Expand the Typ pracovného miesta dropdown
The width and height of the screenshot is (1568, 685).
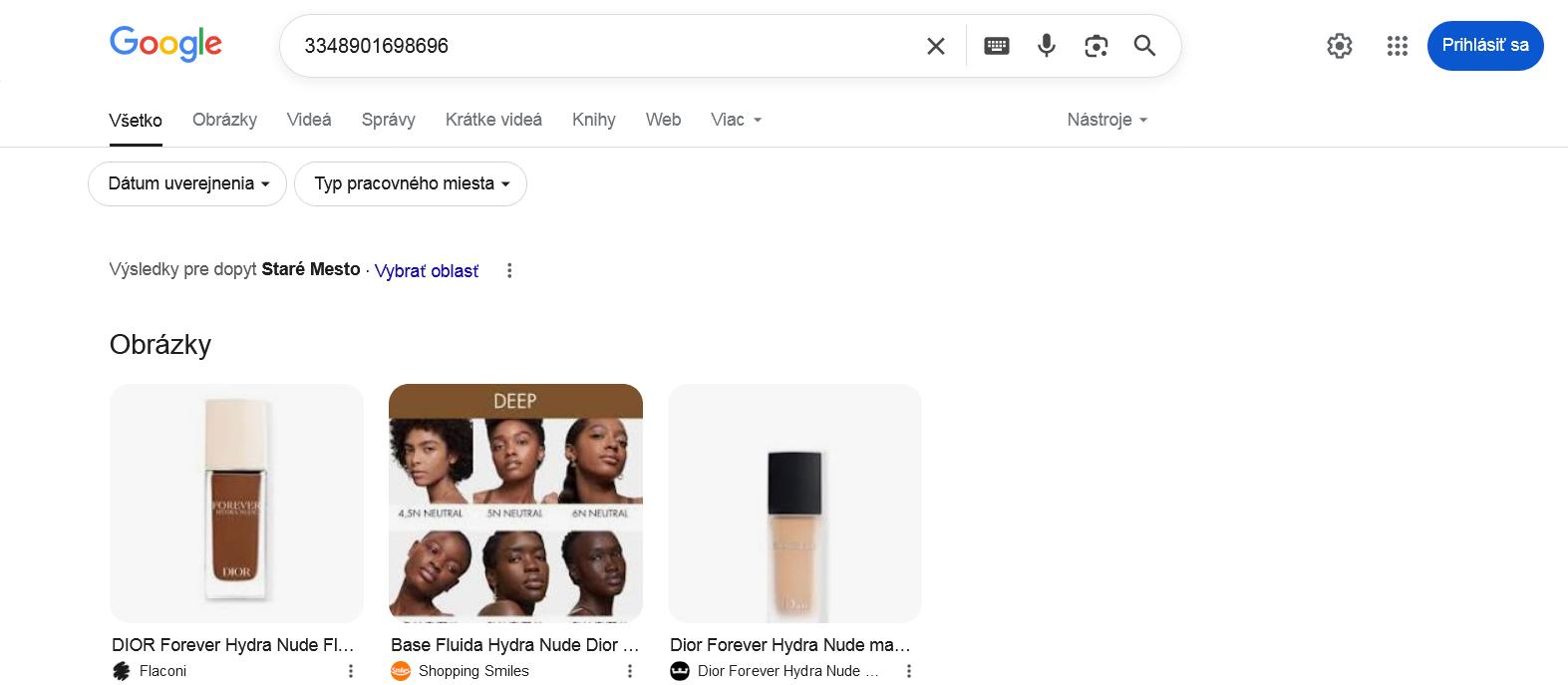click(411, 183)
